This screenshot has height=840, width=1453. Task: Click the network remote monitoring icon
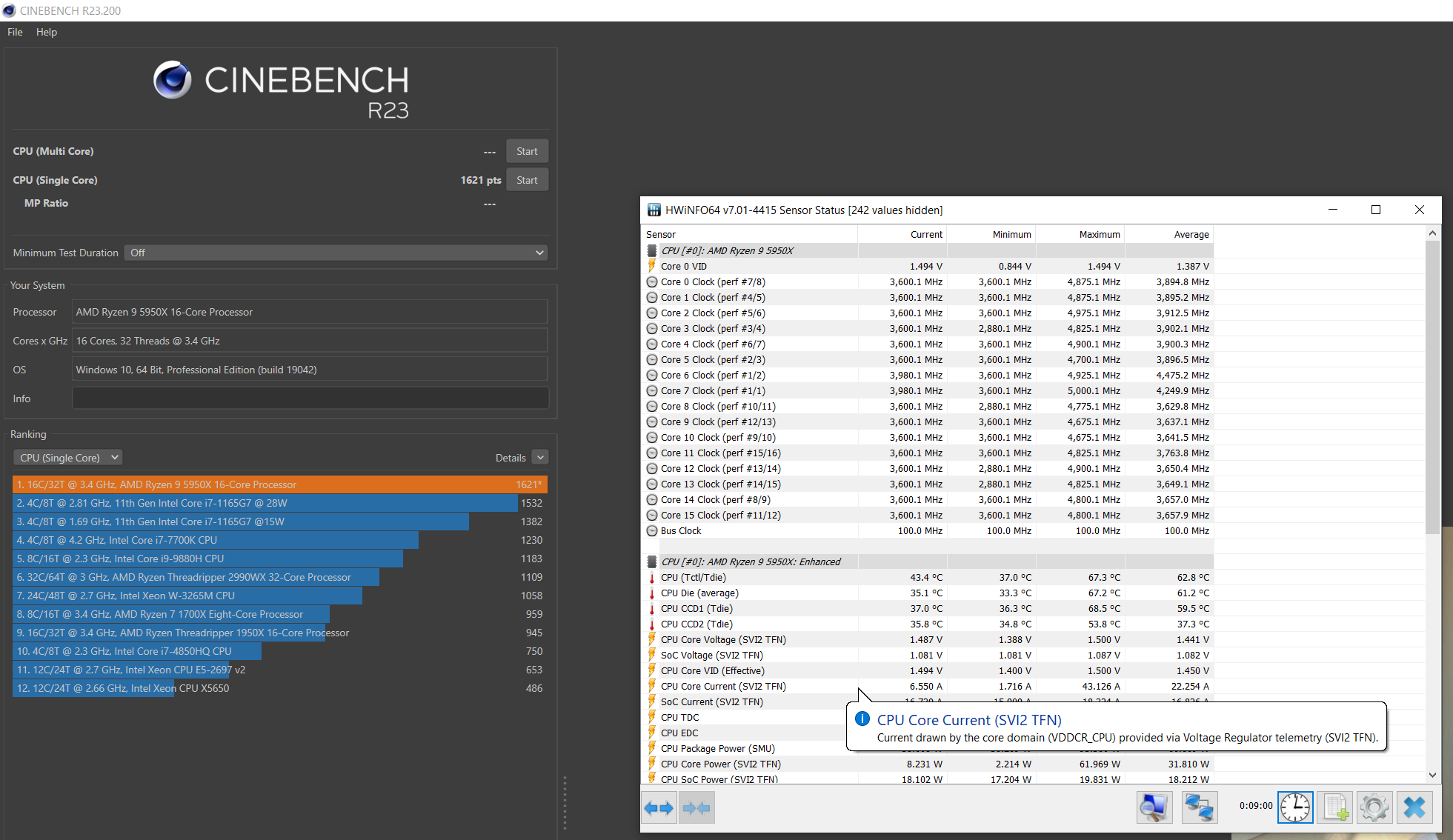click(x=1199, y=807)
